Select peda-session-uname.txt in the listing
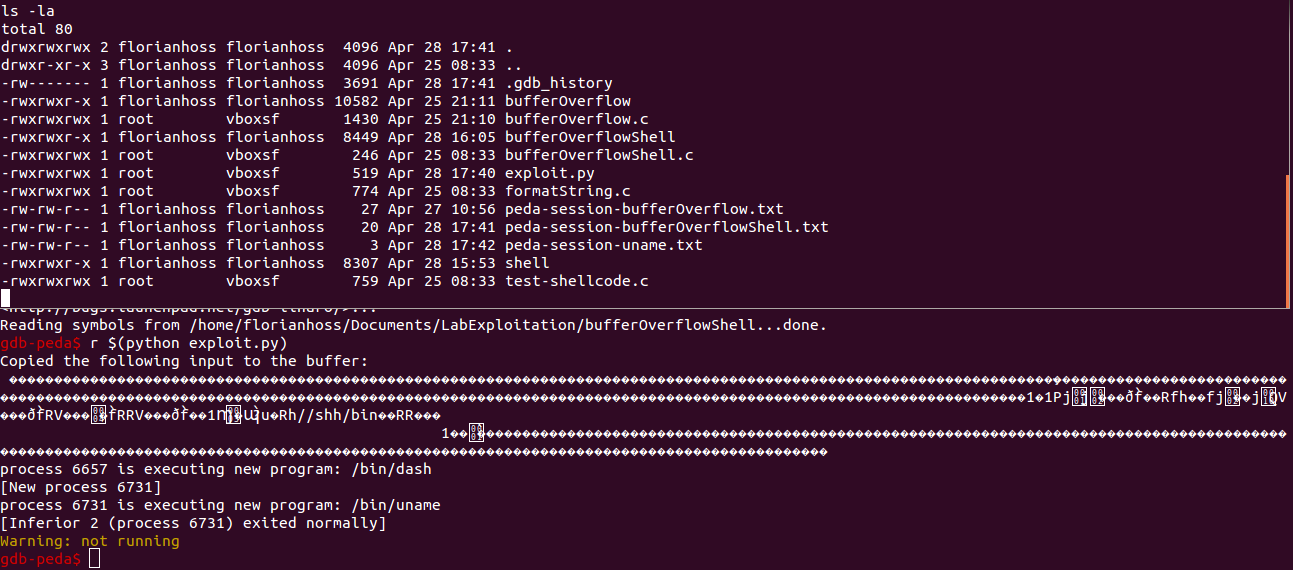 pos(604,245)
